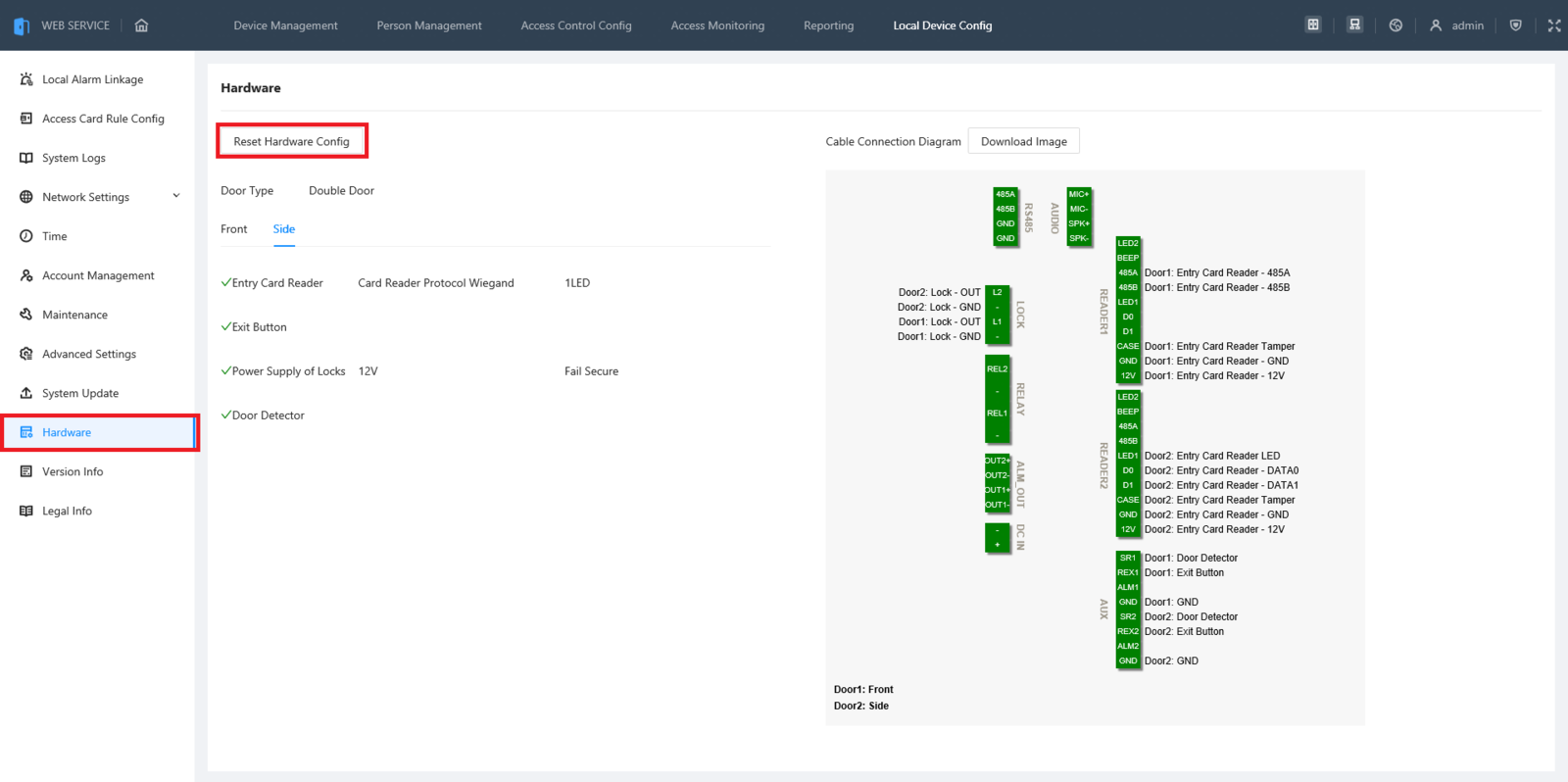Click the cable connection diagram image
The width and height of the screenshot is (1568, 782).
1095,447
